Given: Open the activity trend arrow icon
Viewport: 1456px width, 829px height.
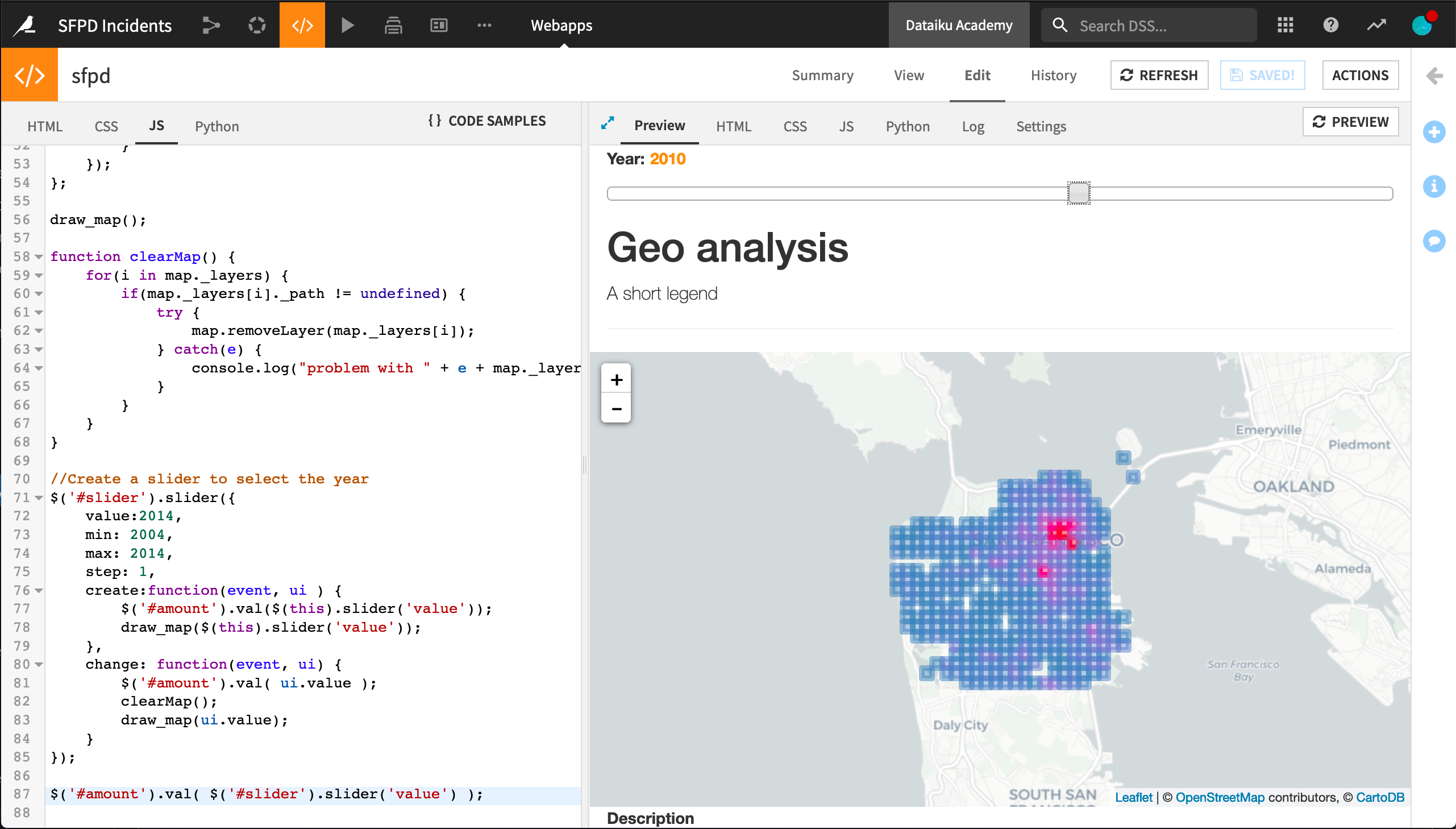Looking at the screenshot, I should [1376, 25].
